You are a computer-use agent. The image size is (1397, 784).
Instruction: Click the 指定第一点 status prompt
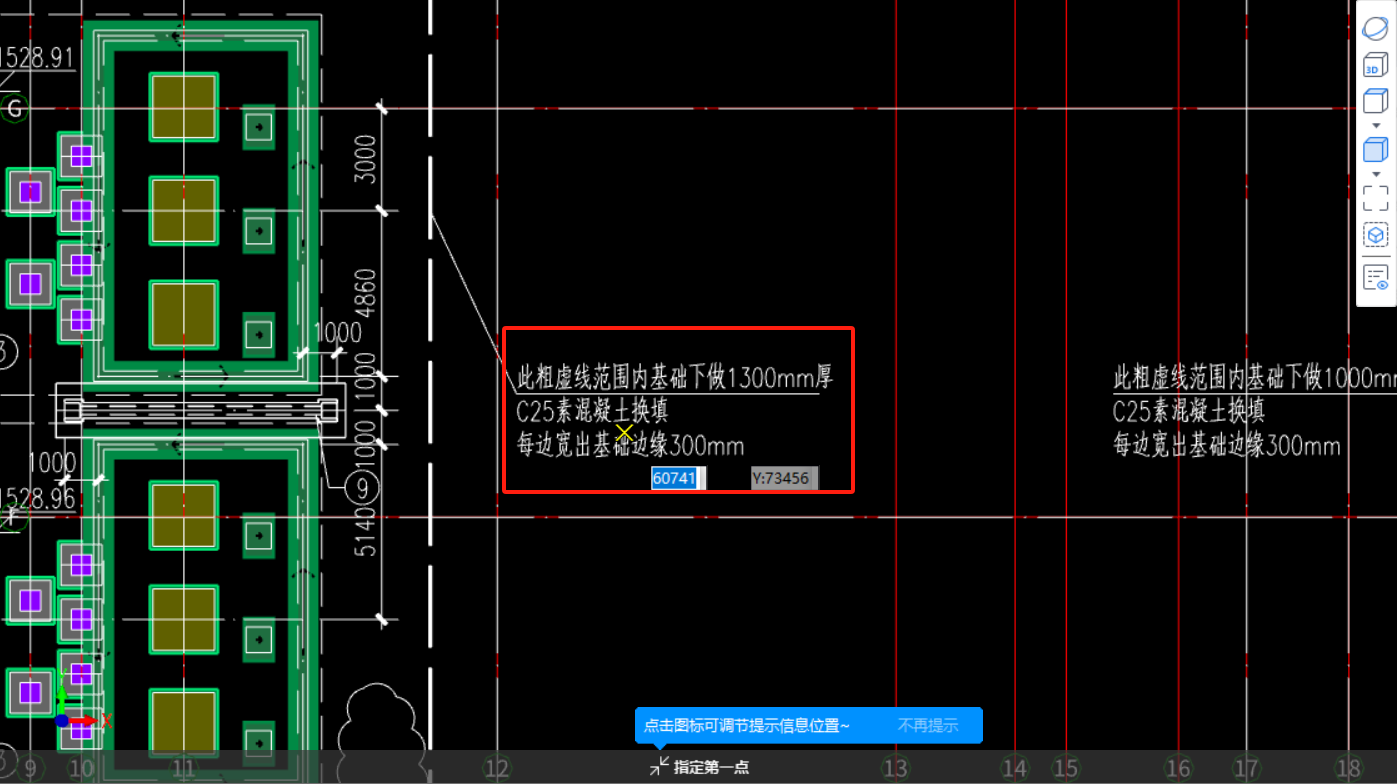(711, 767)
